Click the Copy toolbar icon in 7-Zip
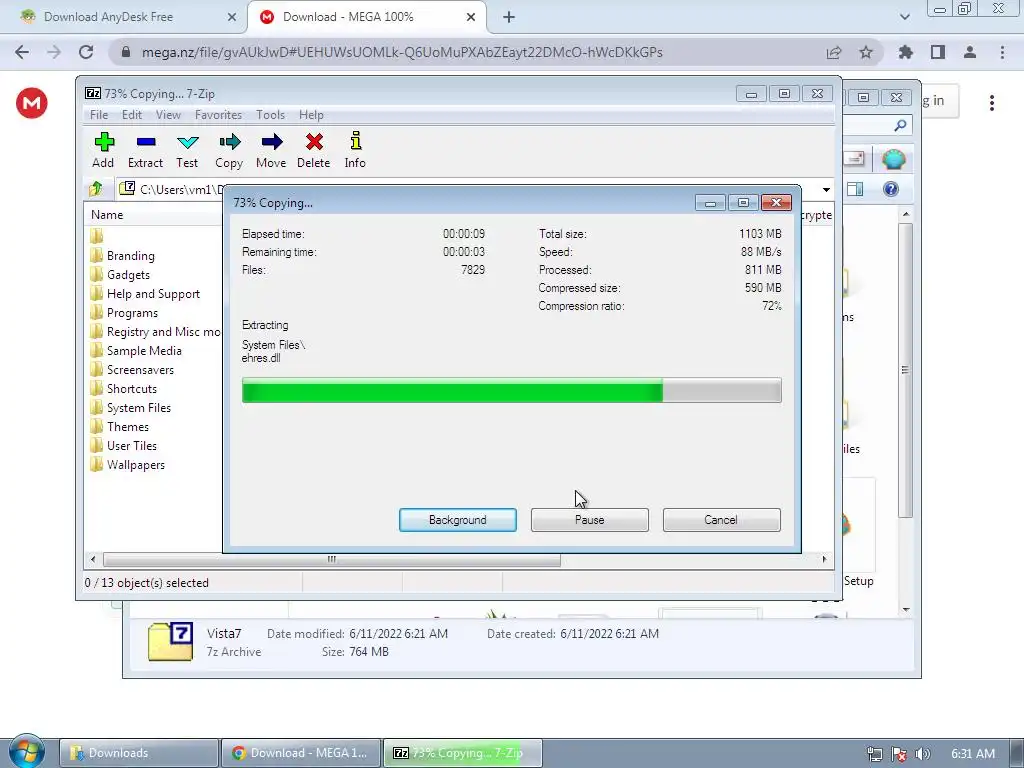1024x768 pixels. (x=229, y=150)
